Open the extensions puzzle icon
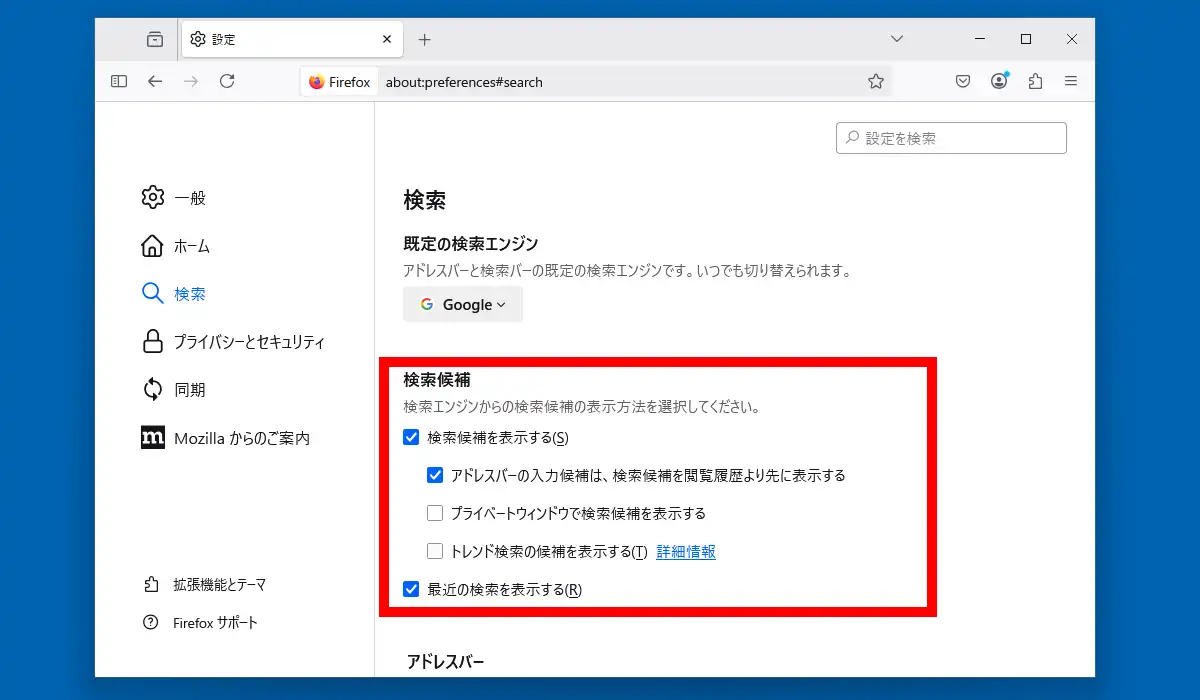Image resolution: width=1200 pixels, height=700 pixels. 1035,81
